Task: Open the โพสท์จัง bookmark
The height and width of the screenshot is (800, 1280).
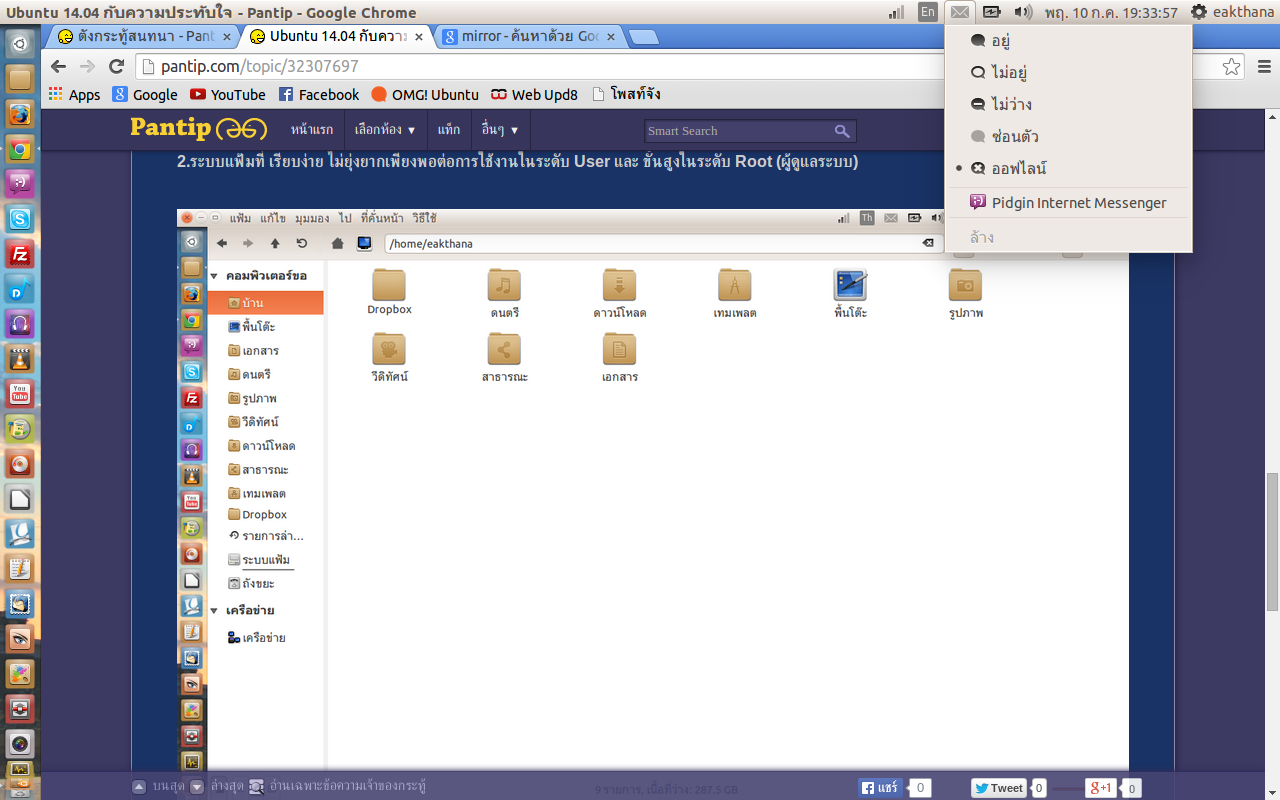Action: [x=626, y=94]
